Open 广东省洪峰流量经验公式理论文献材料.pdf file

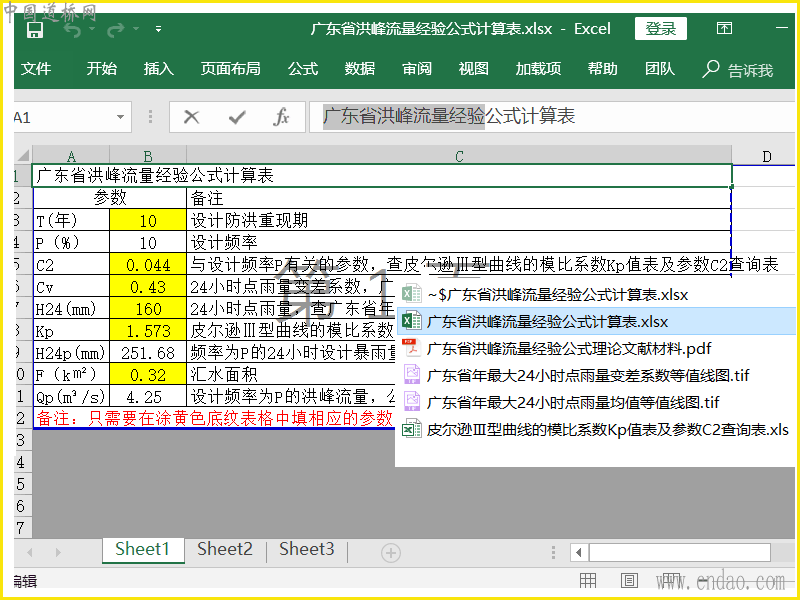tap(569, 348)
